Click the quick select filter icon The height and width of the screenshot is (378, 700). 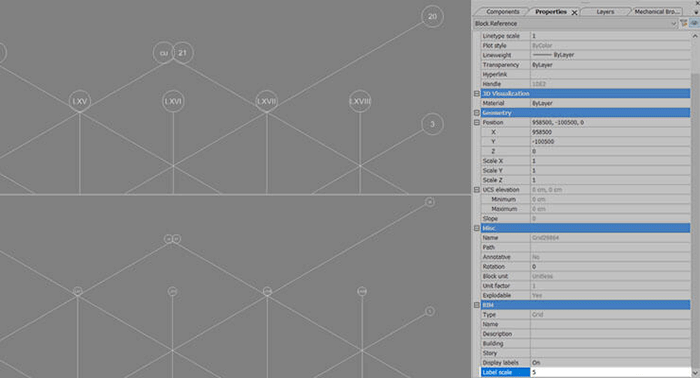coord(683,23)
